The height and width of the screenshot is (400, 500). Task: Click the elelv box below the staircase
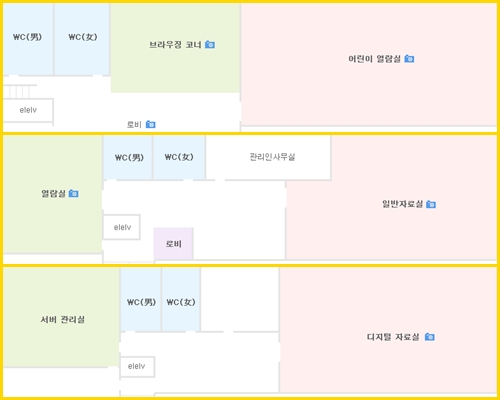click(28, 110)
